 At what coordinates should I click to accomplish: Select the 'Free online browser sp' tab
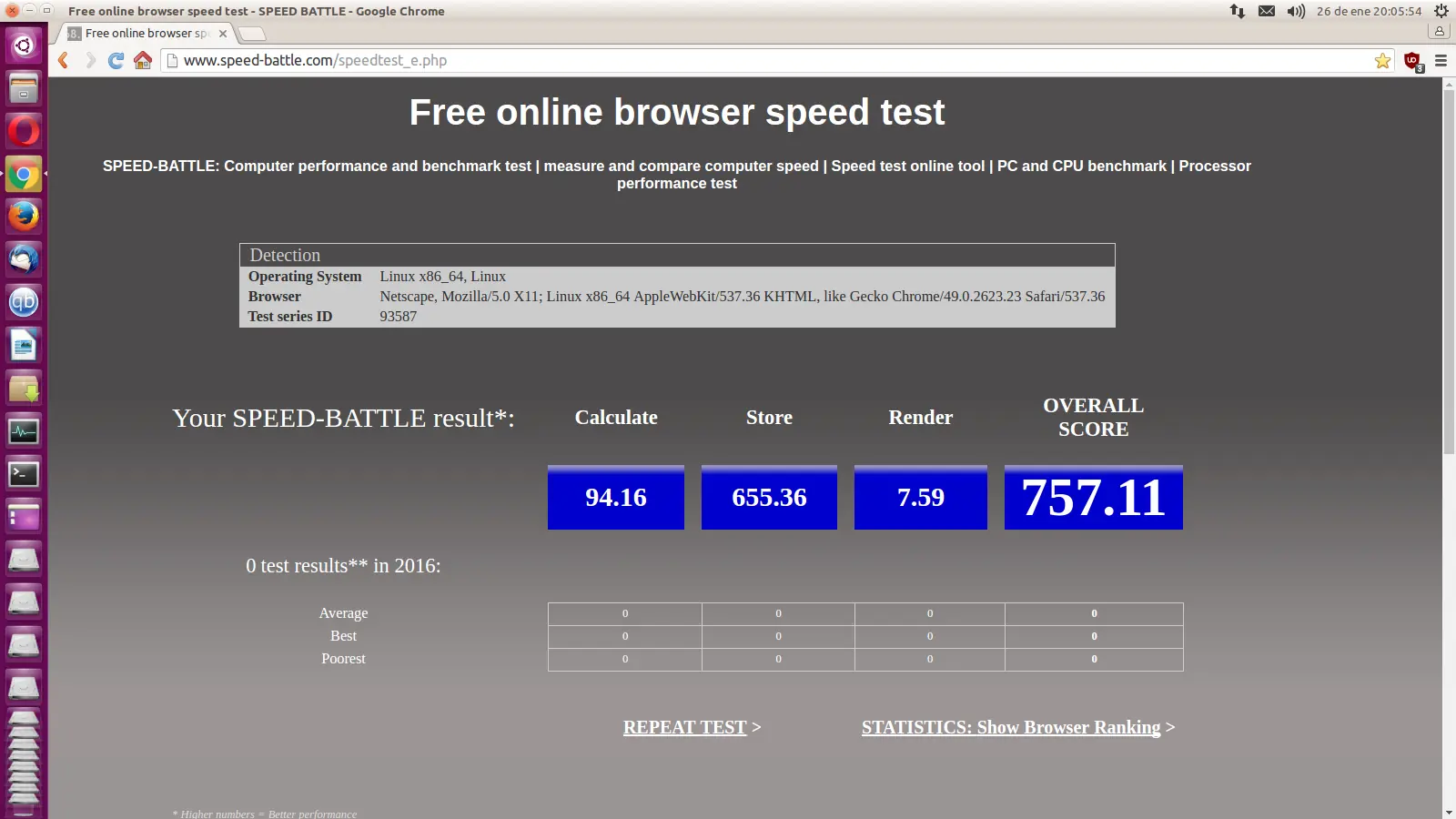click(146, 33)
